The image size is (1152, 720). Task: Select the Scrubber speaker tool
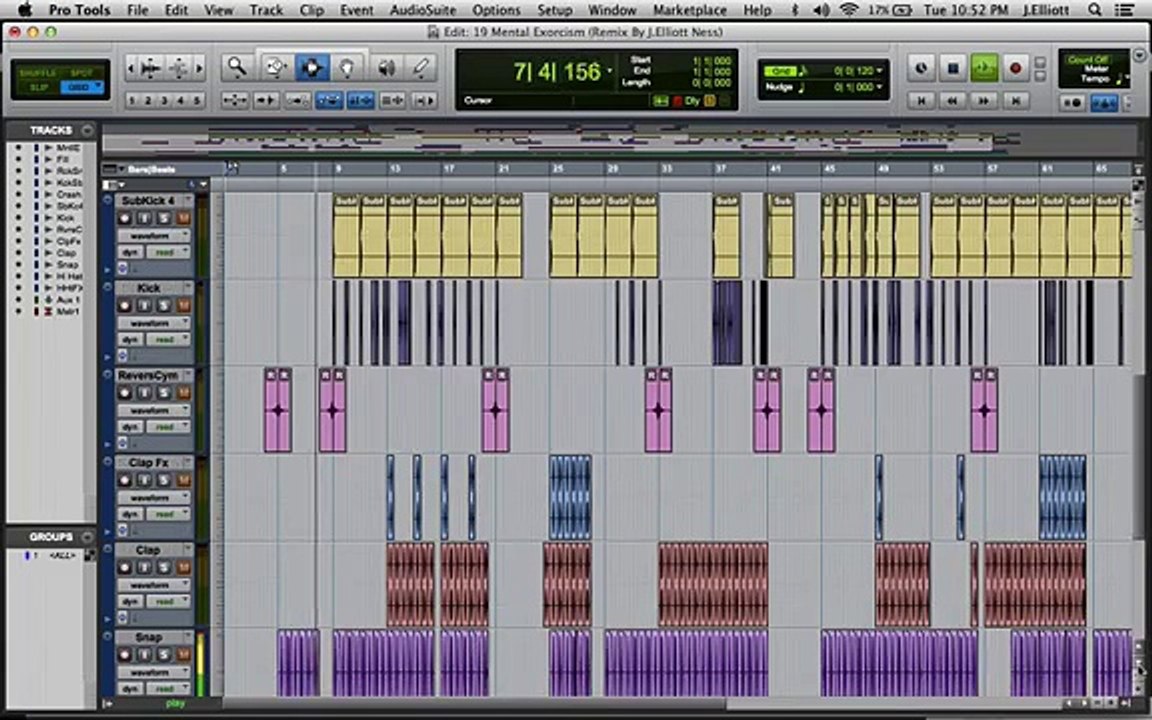point(386,68)
